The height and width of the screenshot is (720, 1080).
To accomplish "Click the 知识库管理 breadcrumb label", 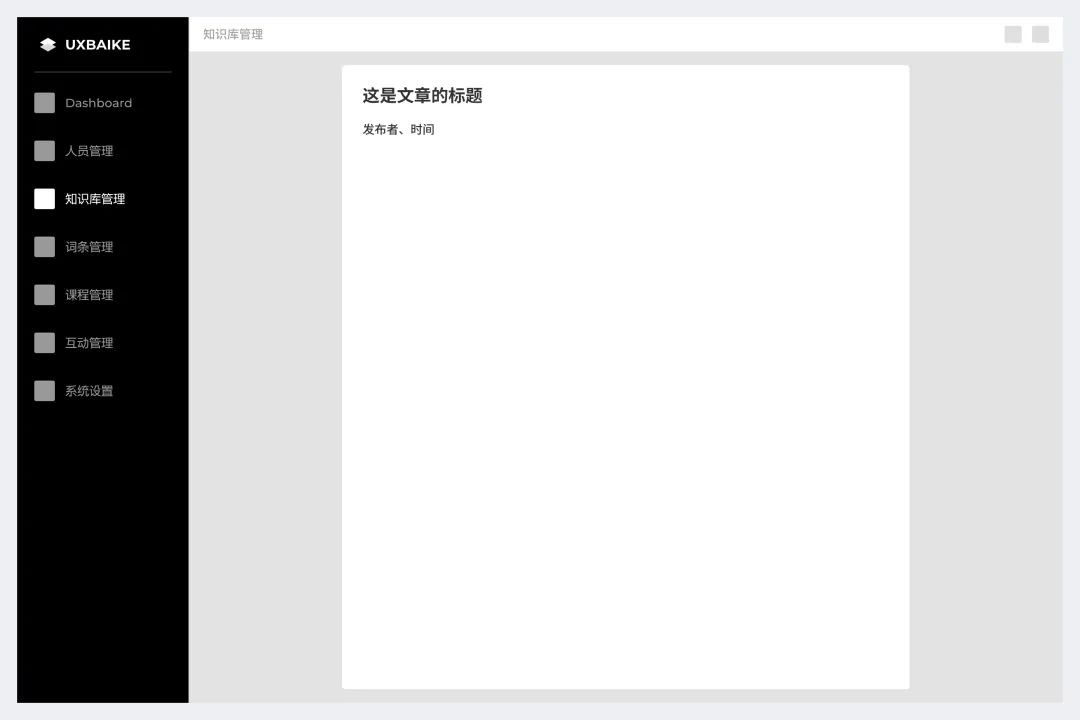I will (x=231, y=33).
